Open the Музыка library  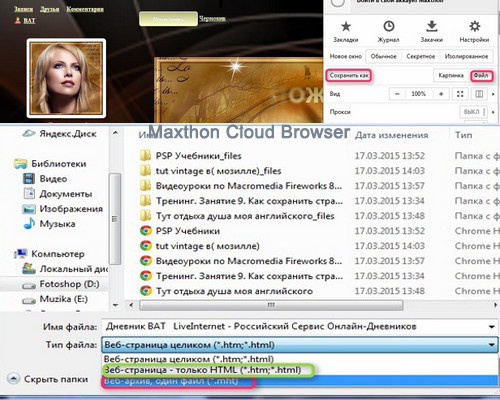coord(49,224)
